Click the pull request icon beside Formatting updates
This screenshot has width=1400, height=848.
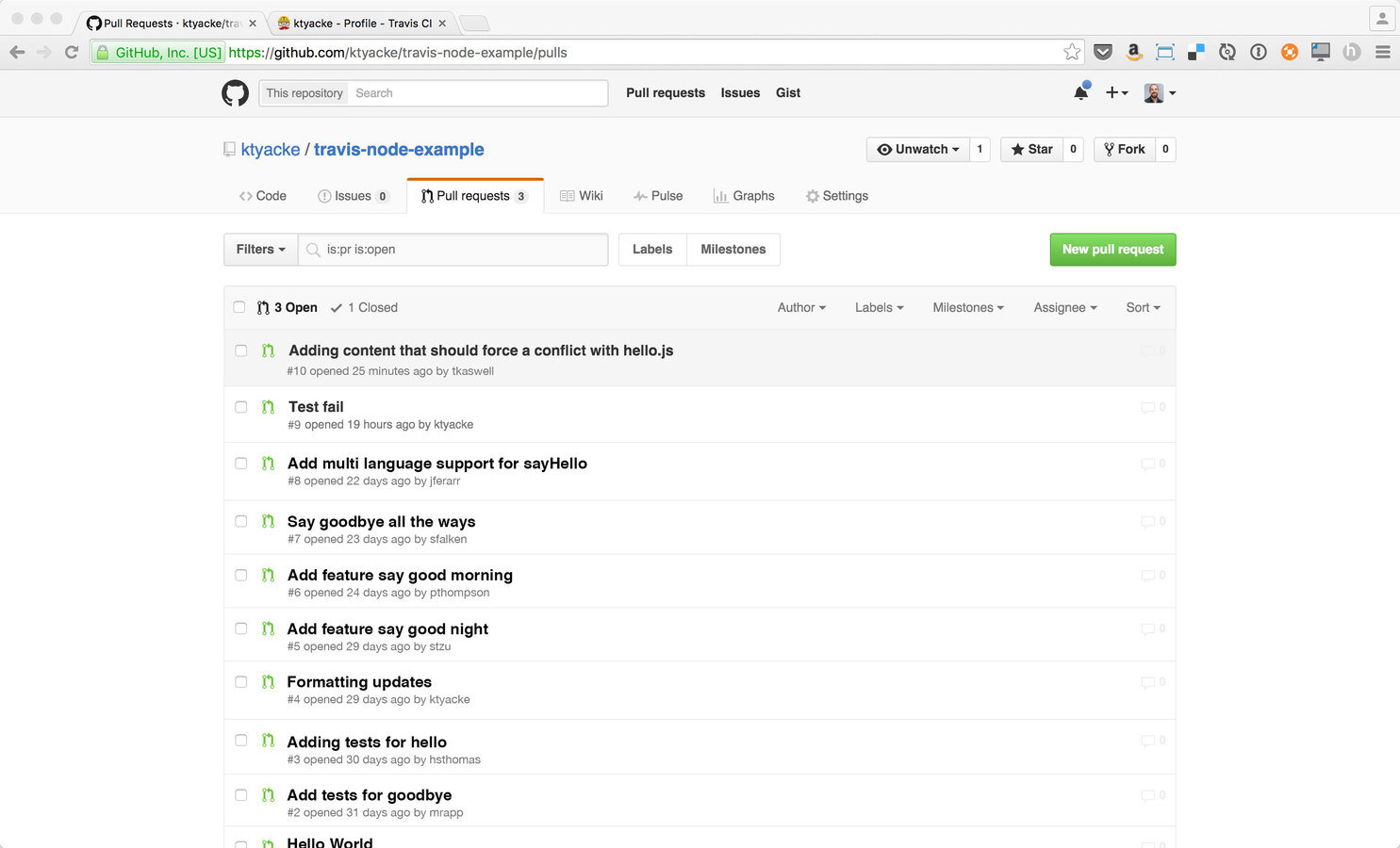pos(268,681)
